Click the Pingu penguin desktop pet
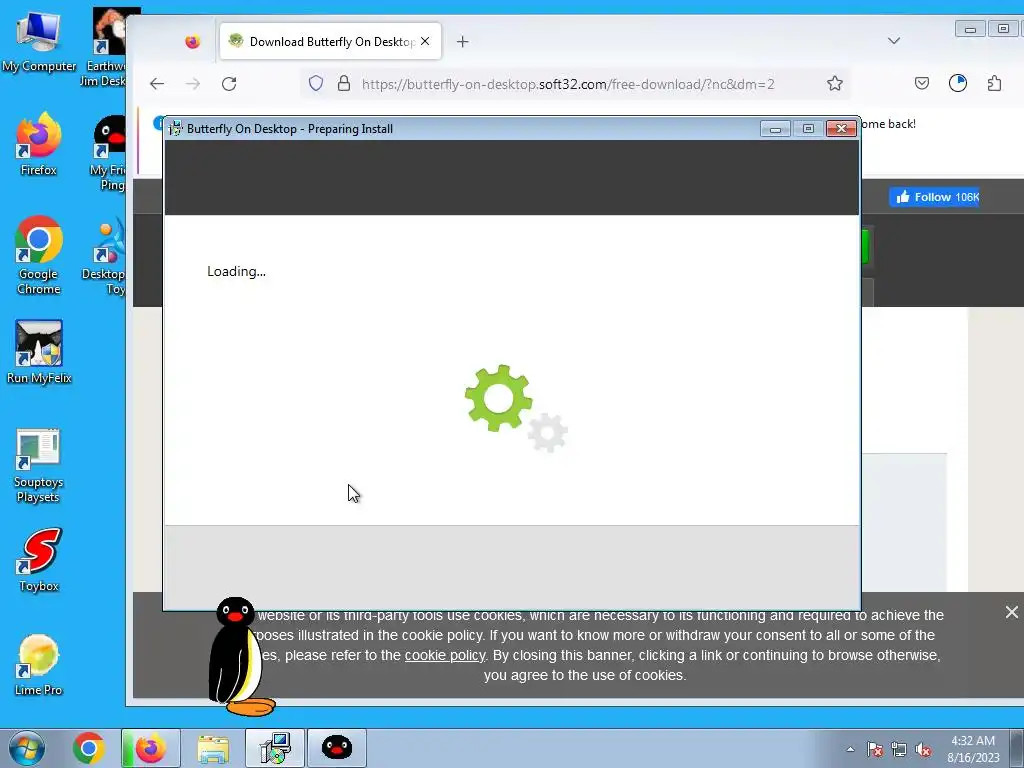 point(238,656)
